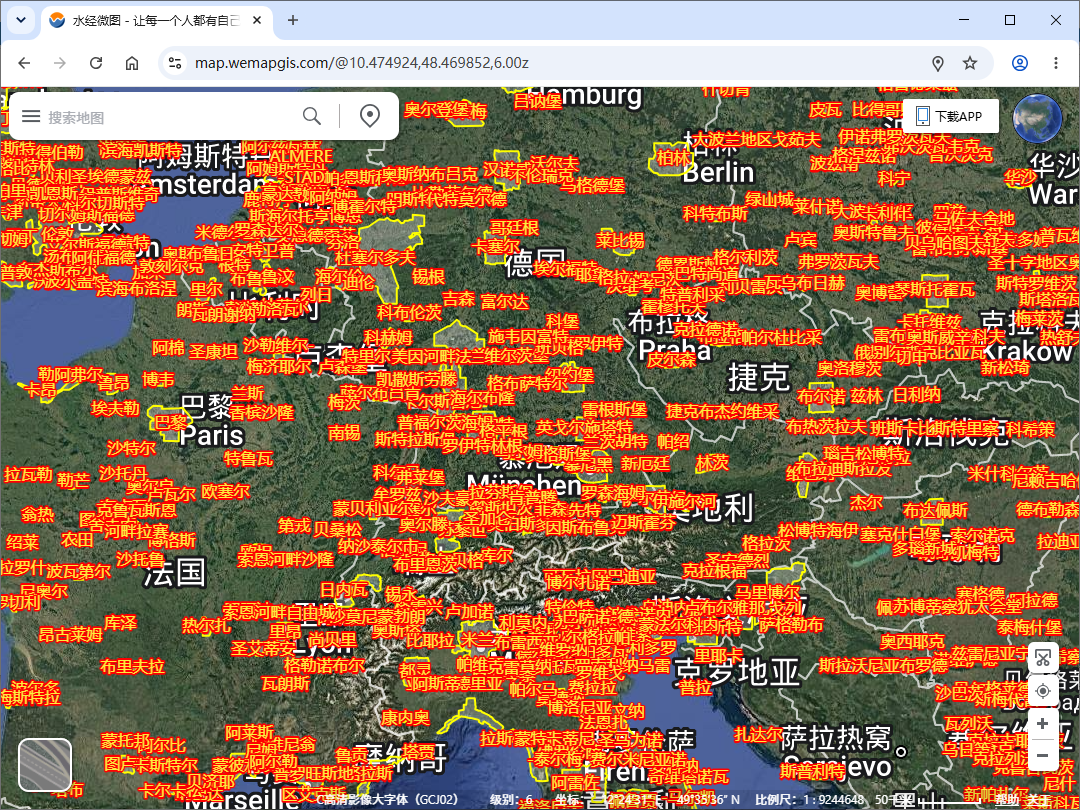The width and height of the screenshot is (1080, 810).
Task: Click the 康内奥 map label
Action: 406,718
